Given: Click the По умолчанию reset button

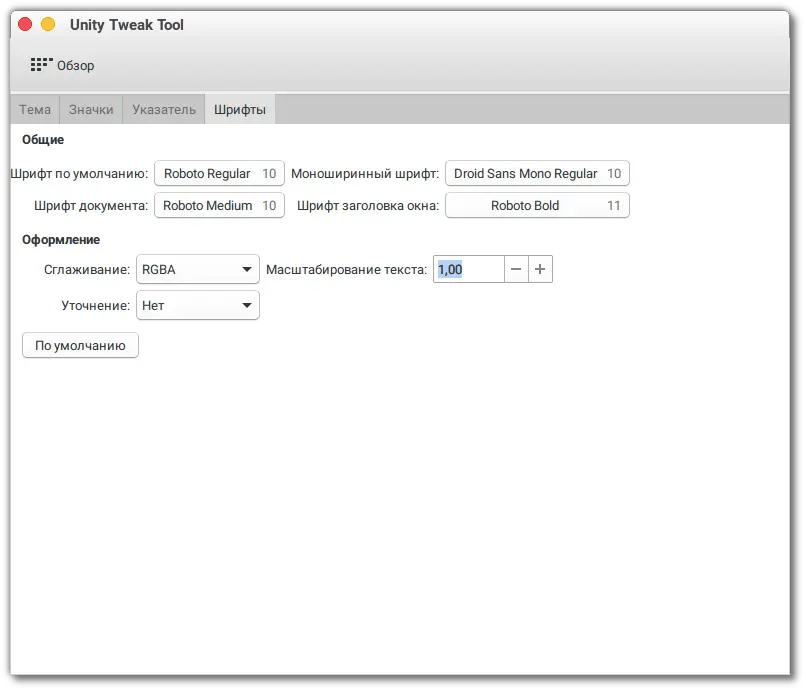Looking at the screenshot, I should click(80, 346).
